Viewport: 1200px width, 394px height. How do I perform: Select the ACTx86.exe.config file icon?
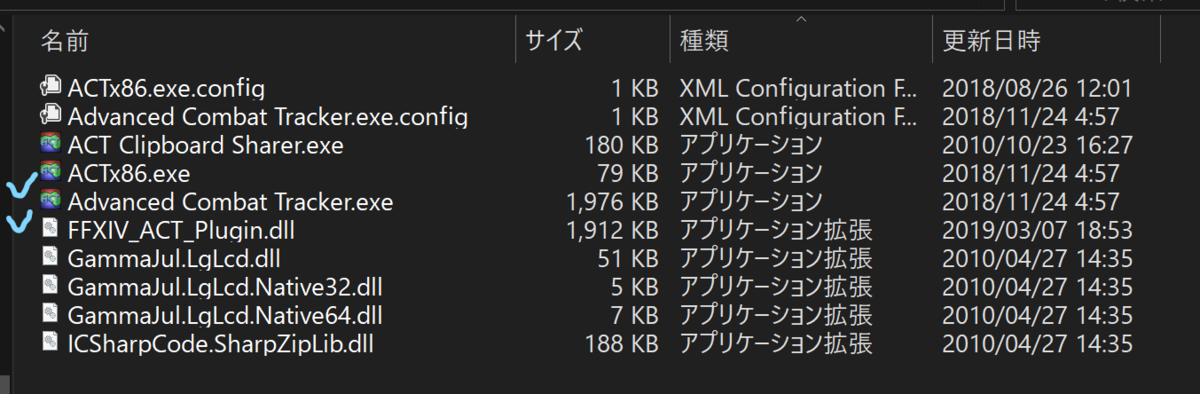[51, 87]
